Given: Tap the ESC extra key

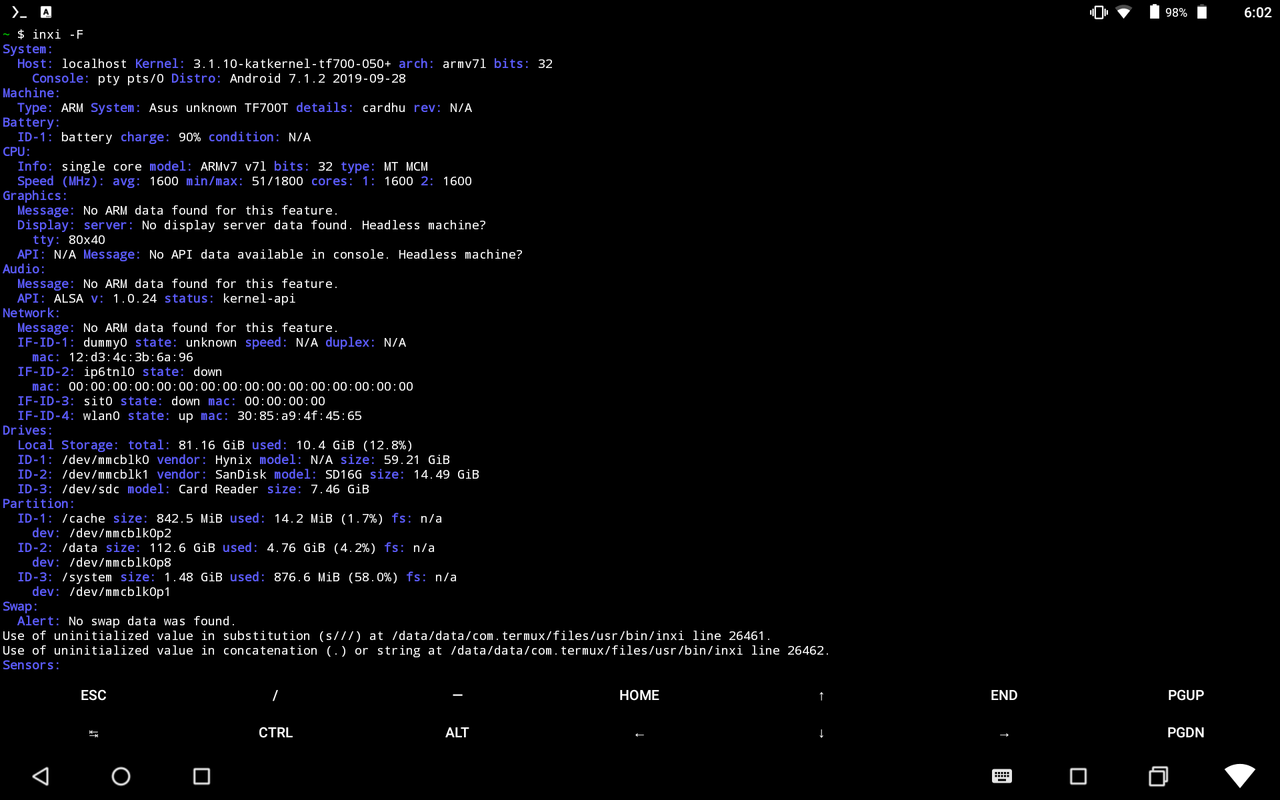Looking at the screenshot, I should coord(93,695).
